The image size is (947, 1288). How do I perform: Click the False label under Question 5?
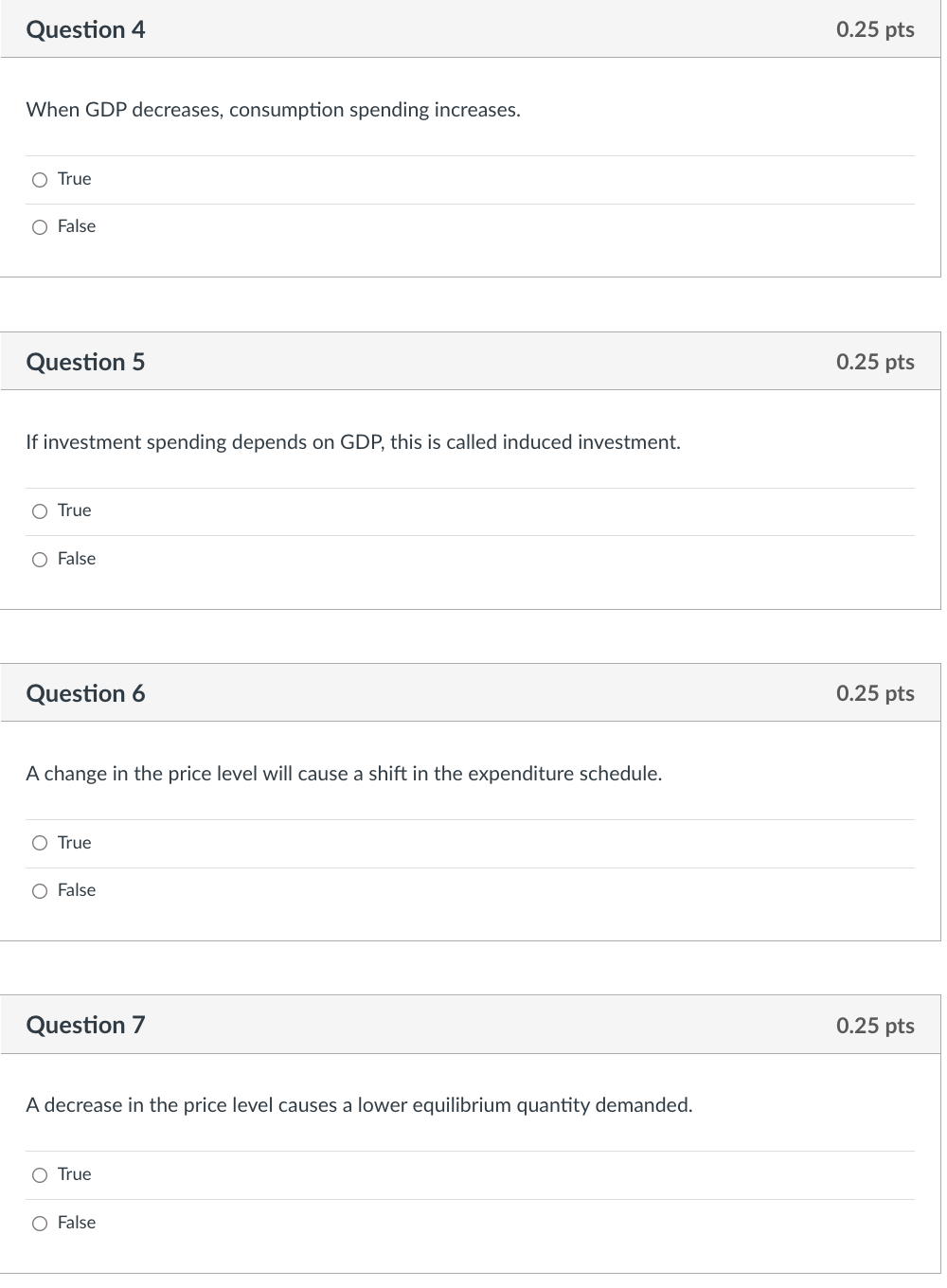[x=77, y=559]
